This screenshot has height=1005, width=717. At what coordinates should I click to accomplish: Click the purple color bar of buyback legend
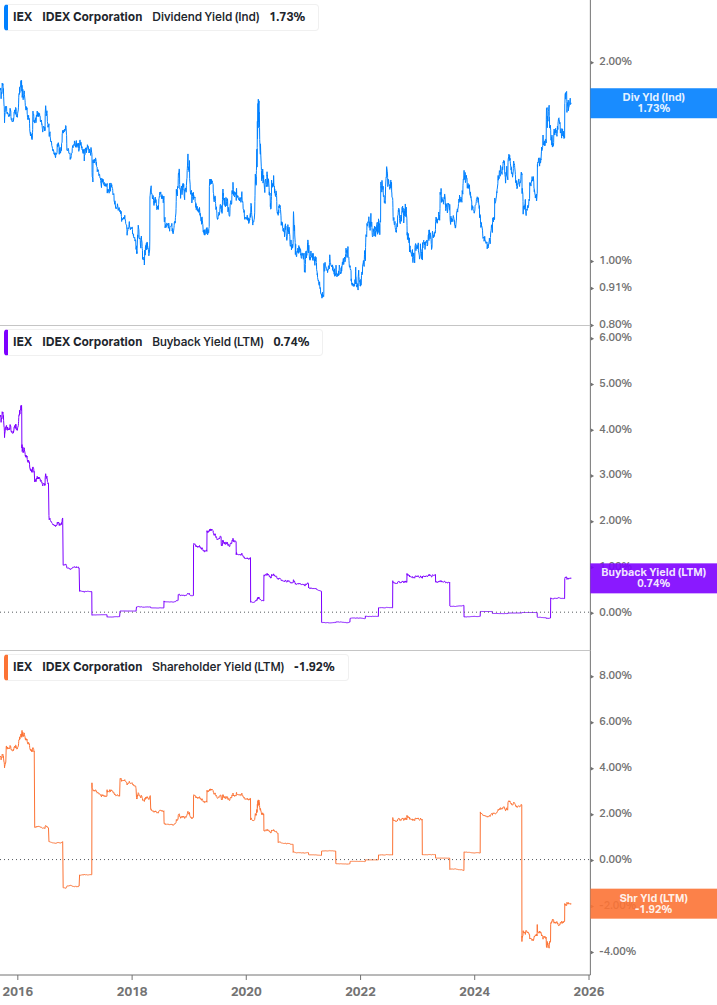6,342
